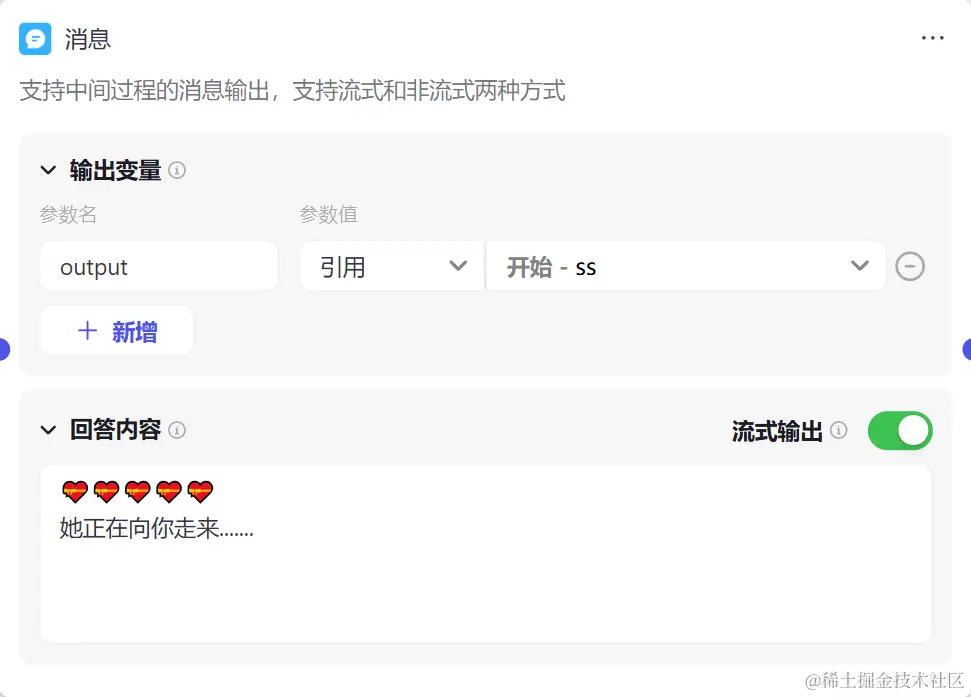This screenshot has width=971, height=697.
Task: Collapse the 输出变量 section
Action: pos(48,170)
